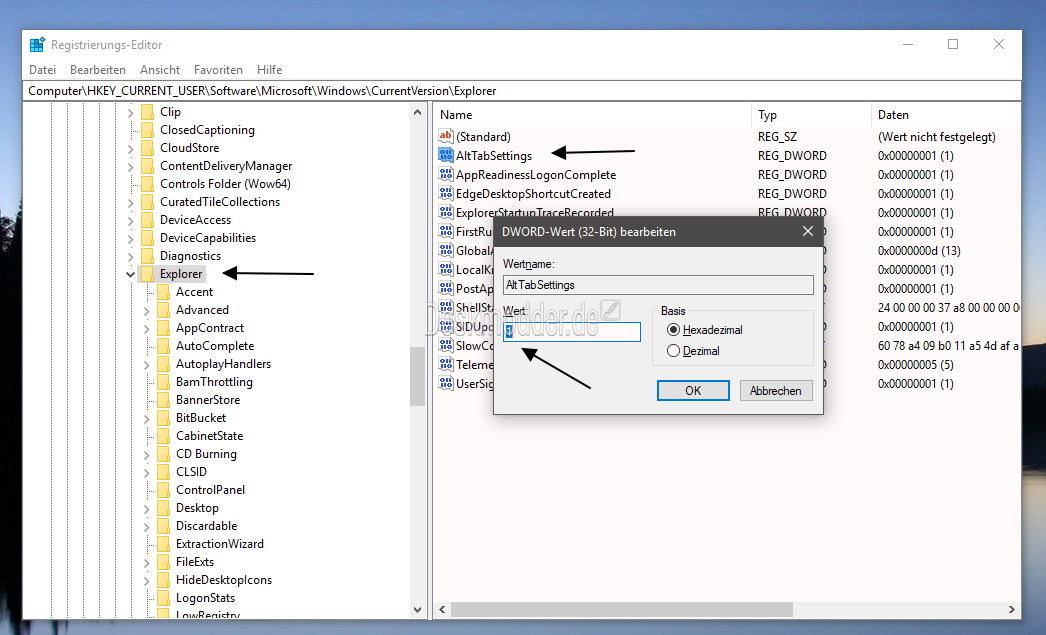Screen dimensions: 1046x635
Task: Expand the CloudStore node
Action: (131, 149)
